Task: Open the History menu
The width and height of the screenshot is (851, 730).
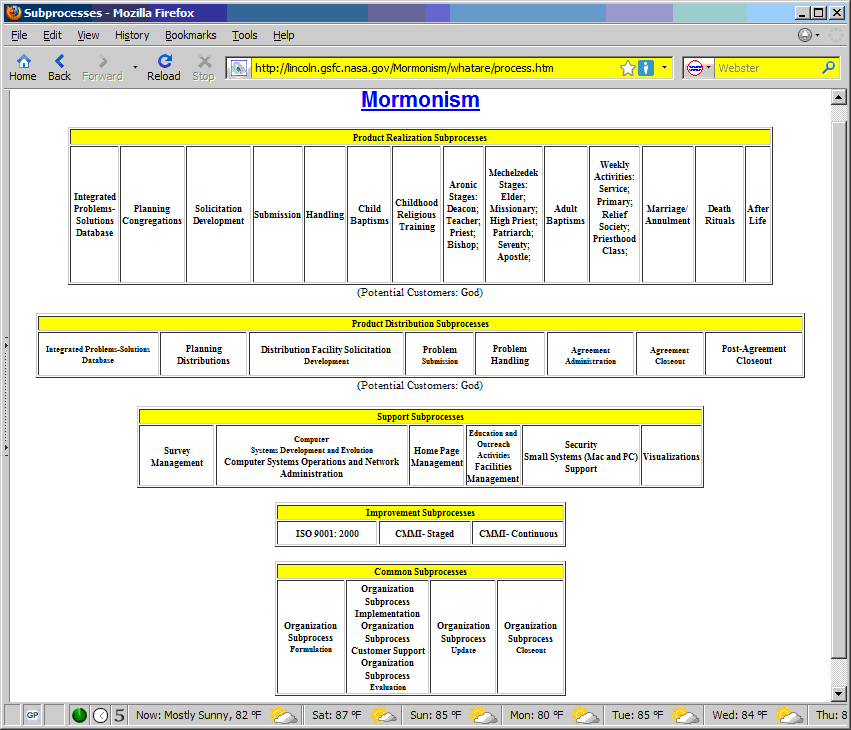Action: [x=132, y=35]
